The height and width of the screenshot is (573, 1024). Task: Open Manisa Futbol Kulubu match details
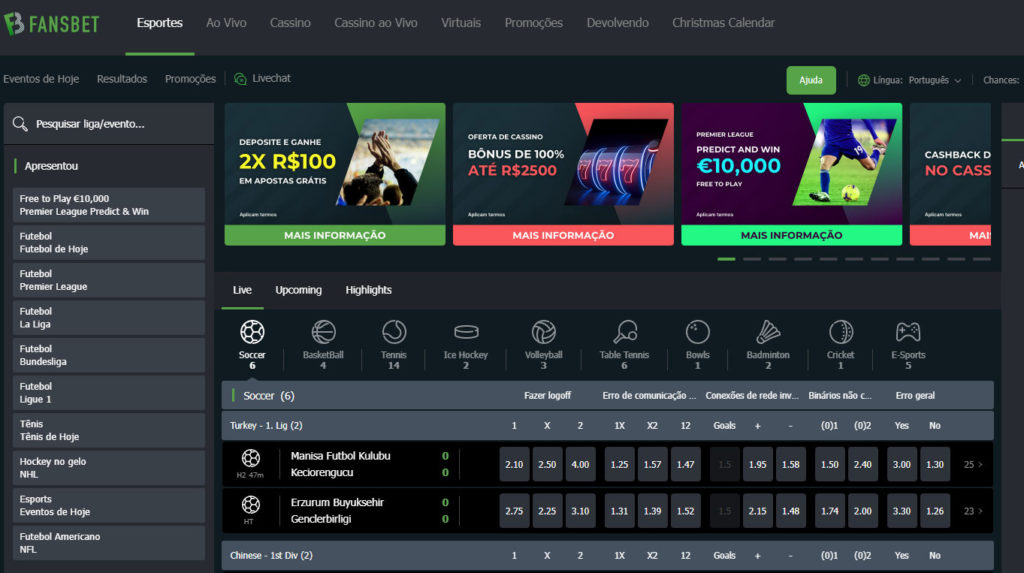coord(340,456)
